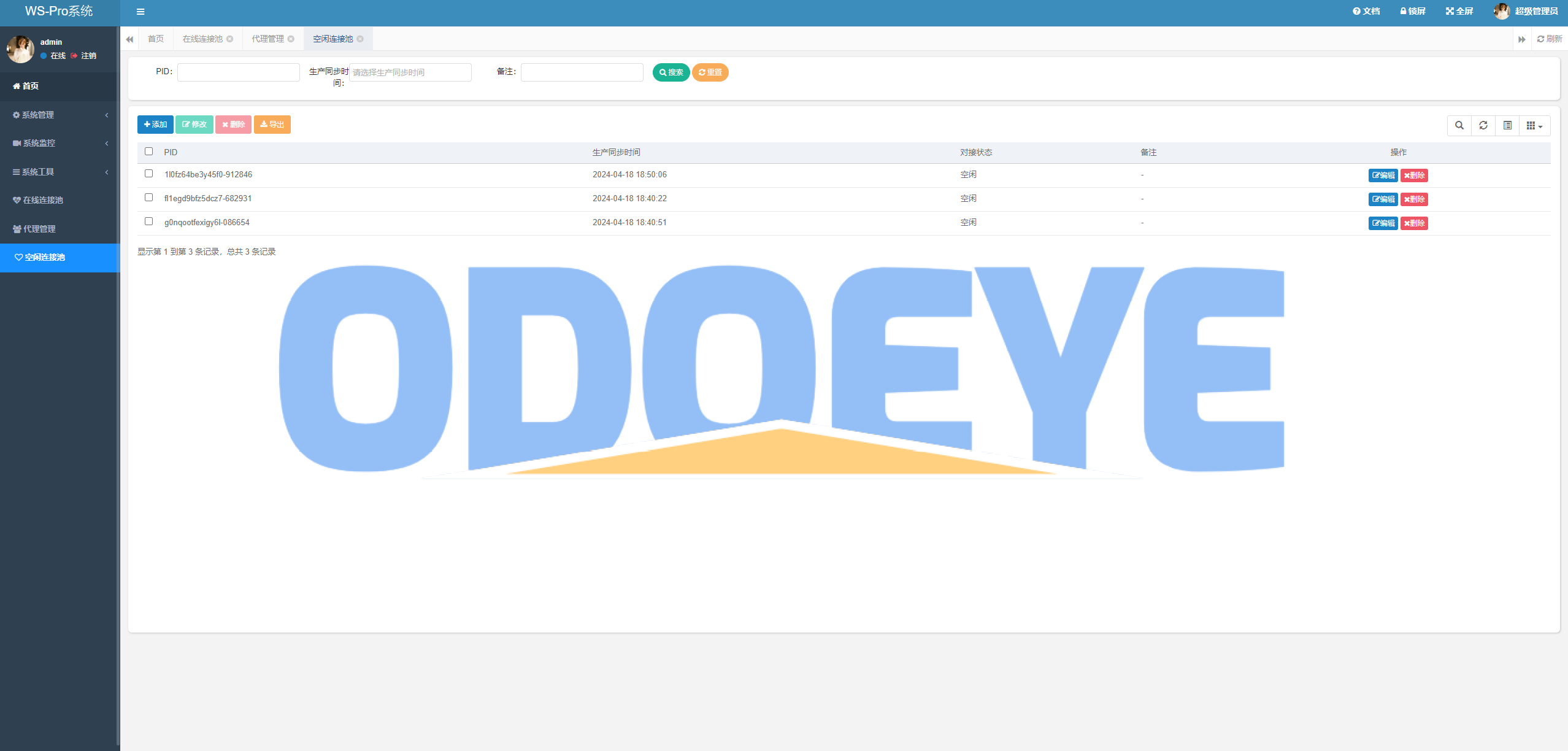
Task: Check row g0nqootfexigy6l-086654
Action: [148, 221]
